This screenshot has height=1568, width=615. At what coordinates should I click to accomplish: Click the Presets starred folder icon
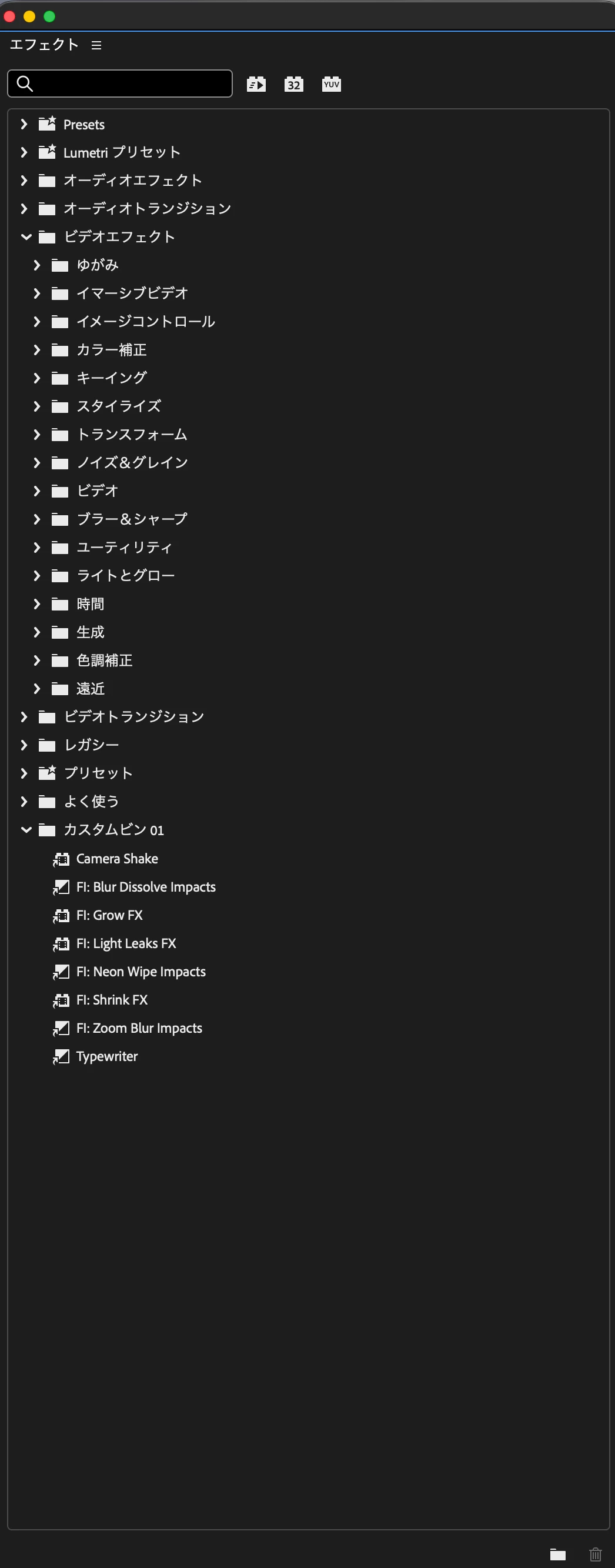(47, 124)
